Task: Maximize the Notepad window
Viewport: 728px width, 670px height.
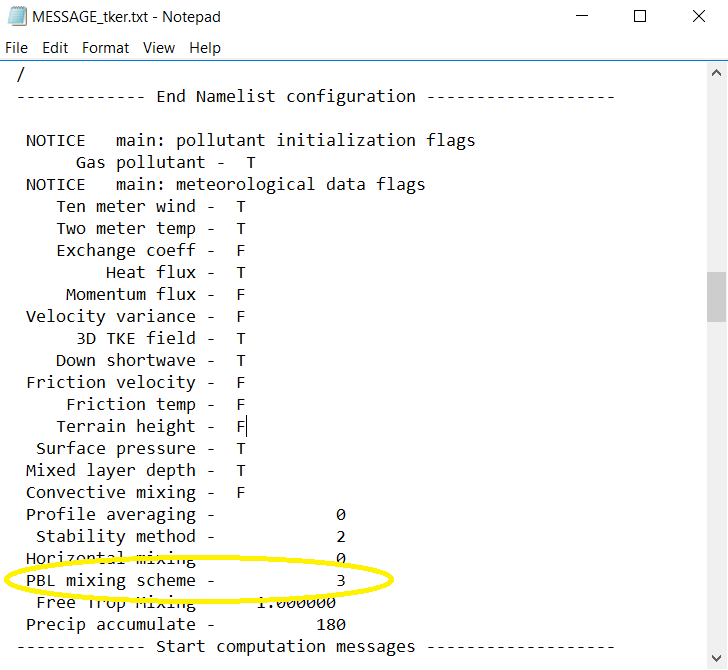Action: click(x=640, y=17)
